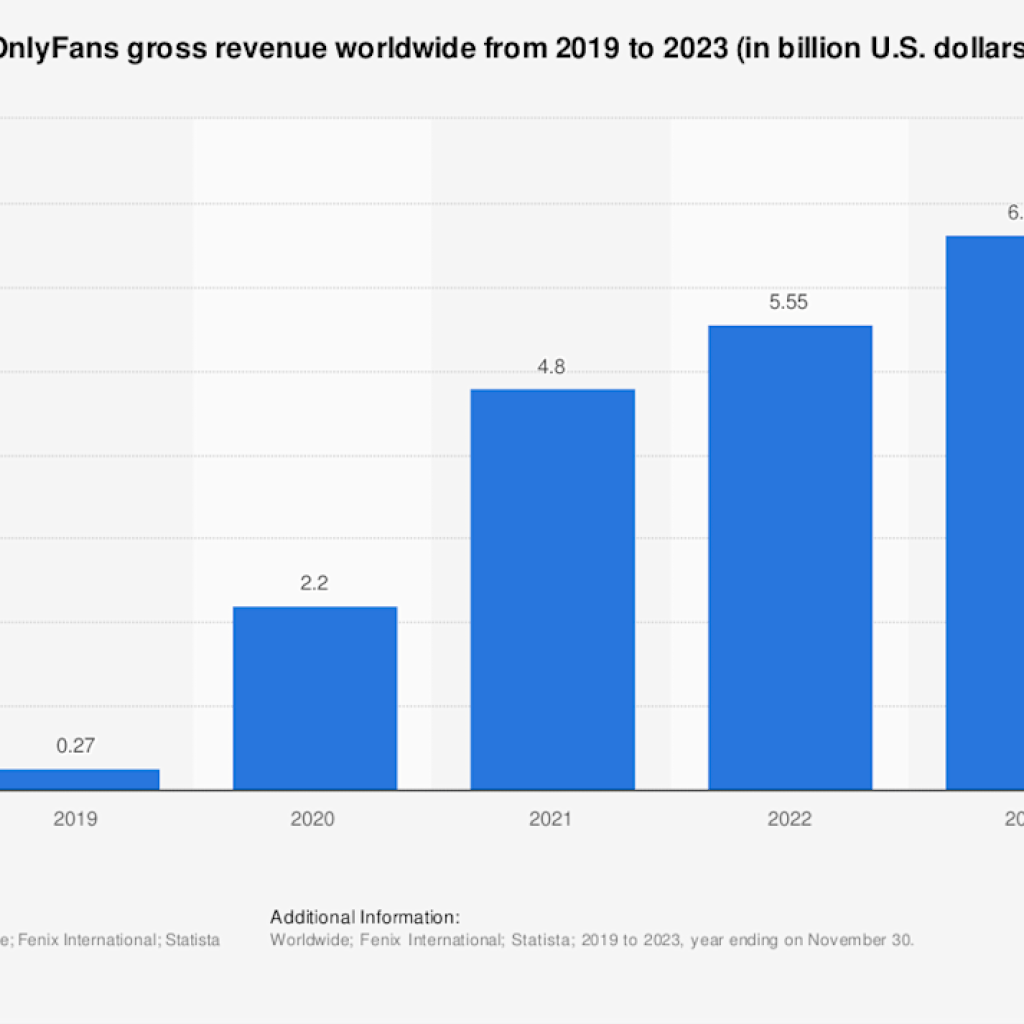Click the empty plot area above the 2019 bar
The height and width of the screenshot is (1024, 1024).
point(78,450)
